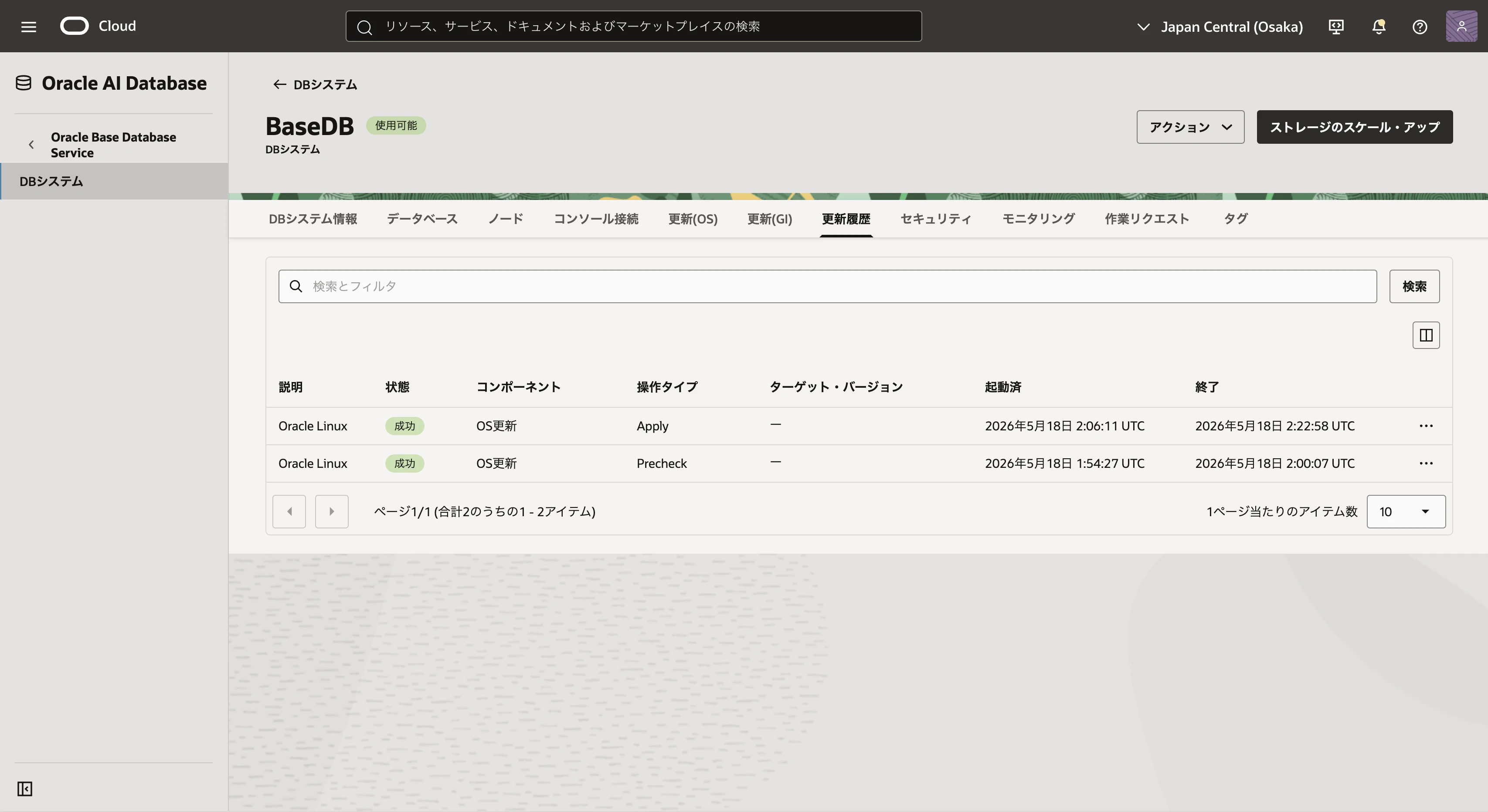Click the magnifier in the filter box
1488x812 pixels.
tap(296, 287)
